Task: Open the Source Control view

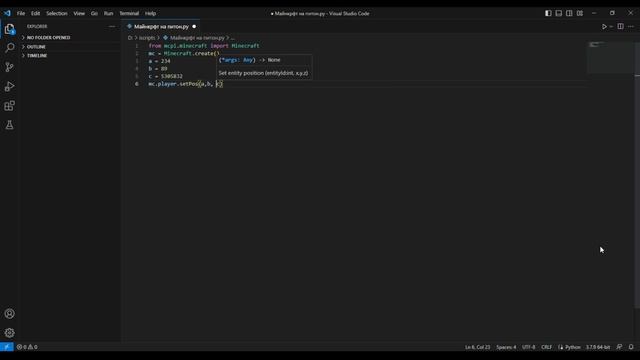Action: (9, 67)
